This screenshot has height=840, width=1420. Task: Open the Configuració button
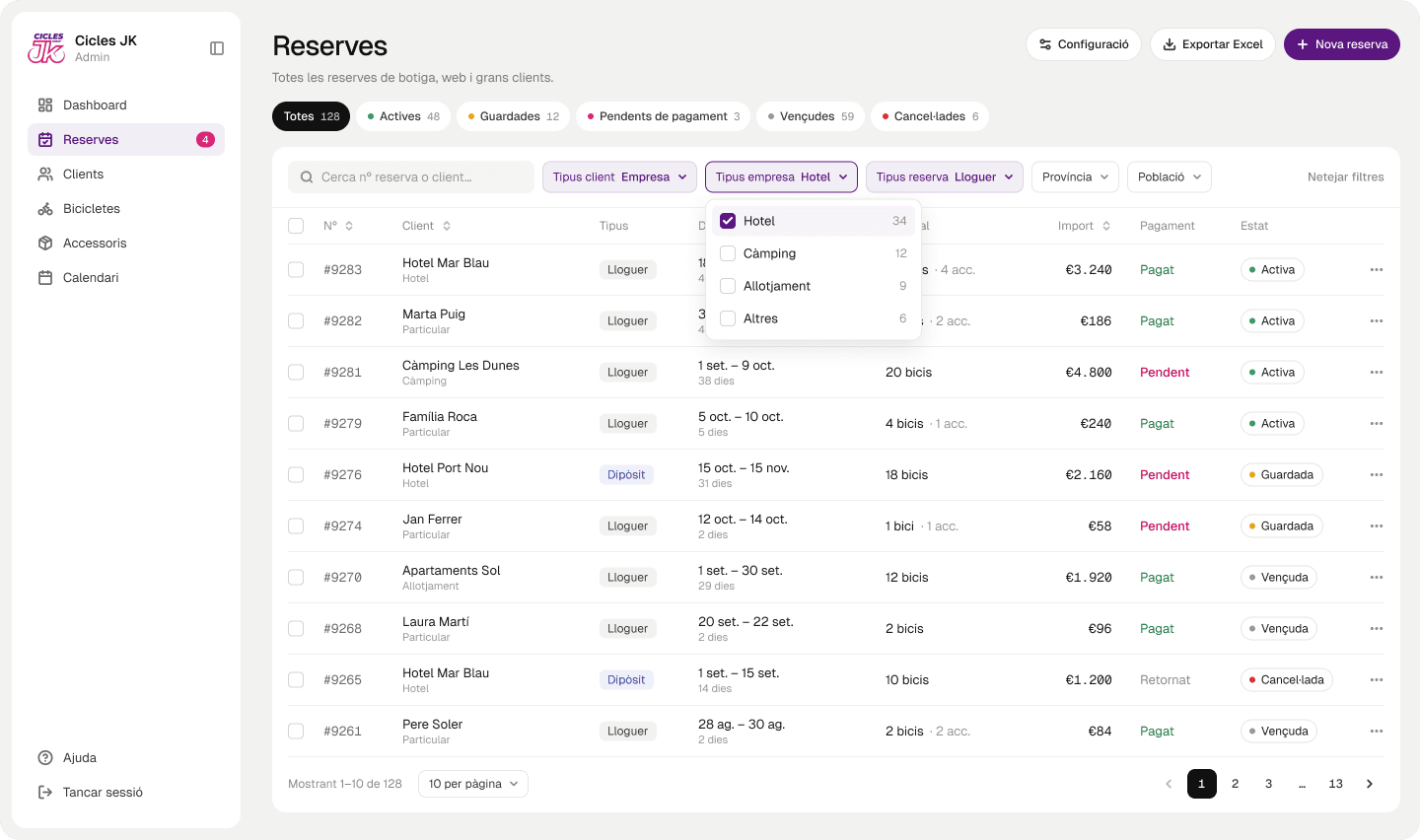pos(1084,44)
